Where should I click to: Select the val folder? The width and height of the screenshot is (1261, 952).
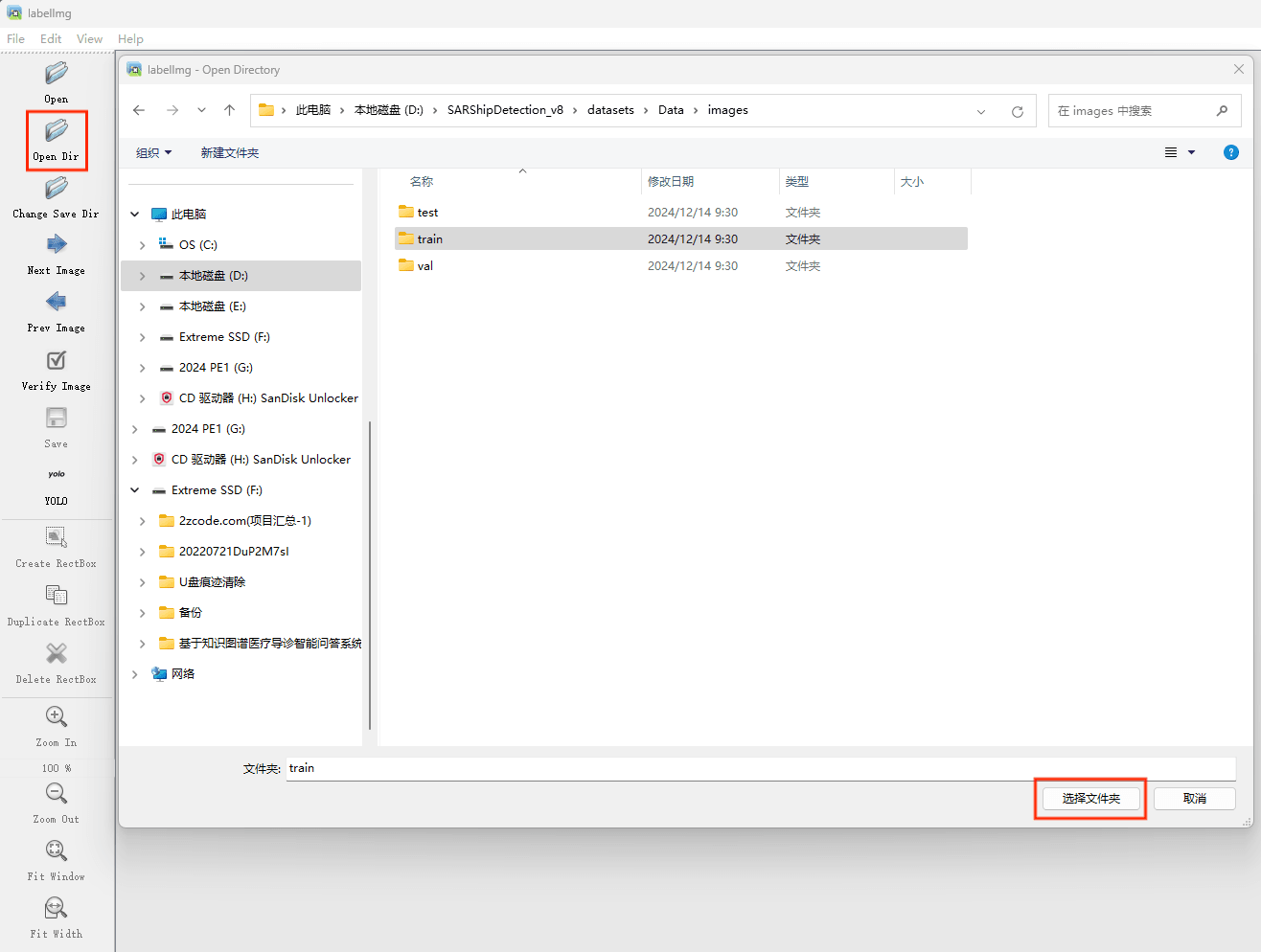tap(681, 266)
